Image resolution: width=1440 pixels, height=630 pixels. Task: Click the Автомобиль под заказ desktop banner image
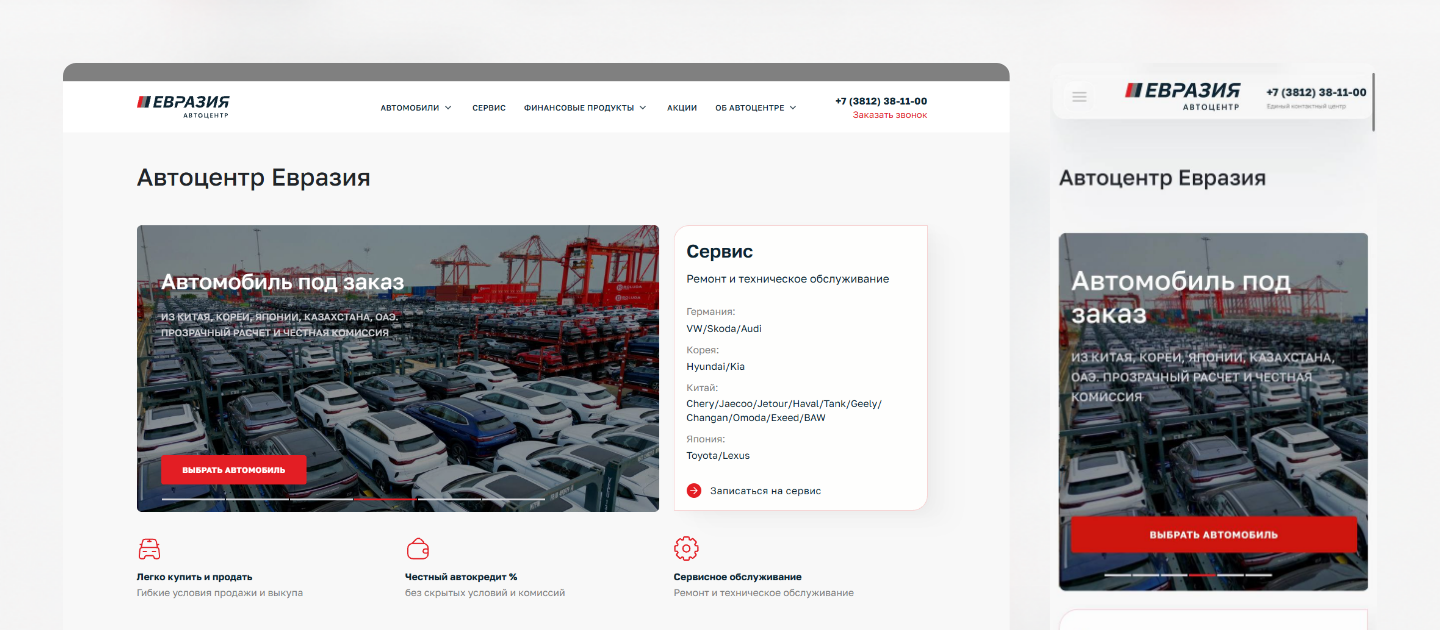pyautogui.click(x=398, y=368)
